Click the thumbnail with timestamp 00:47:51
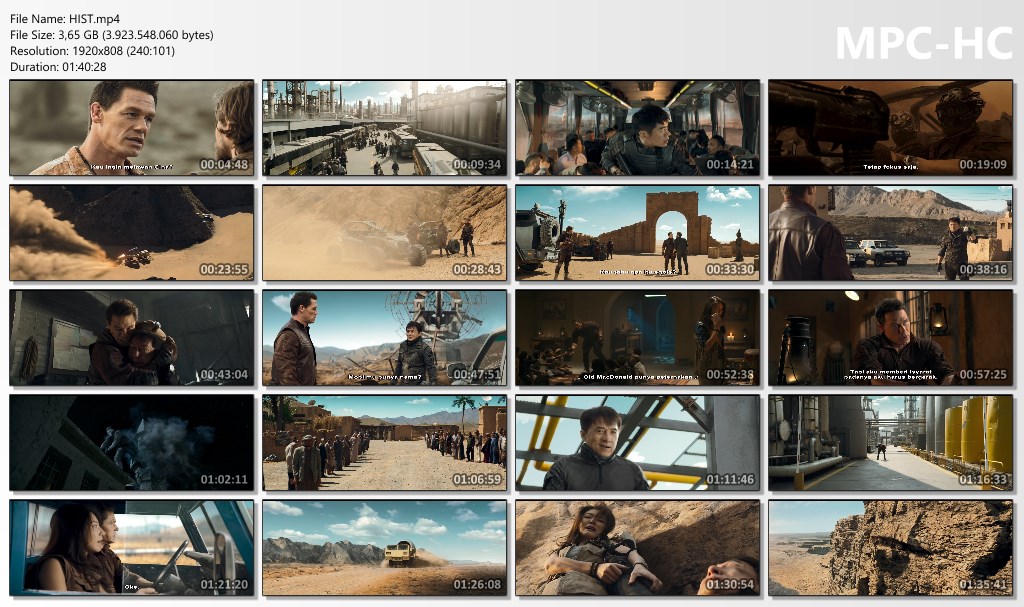Image resolution: width=1024 pixels, height=607 pixels. point(385,338)
